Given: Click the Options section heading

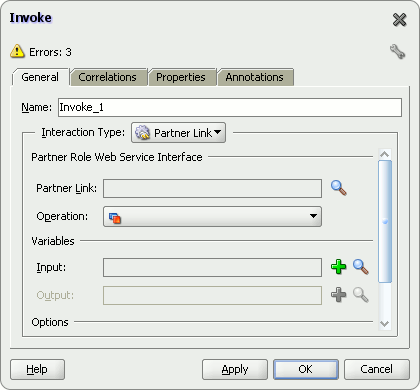Looking at the screenshot, I should [50, 322].
